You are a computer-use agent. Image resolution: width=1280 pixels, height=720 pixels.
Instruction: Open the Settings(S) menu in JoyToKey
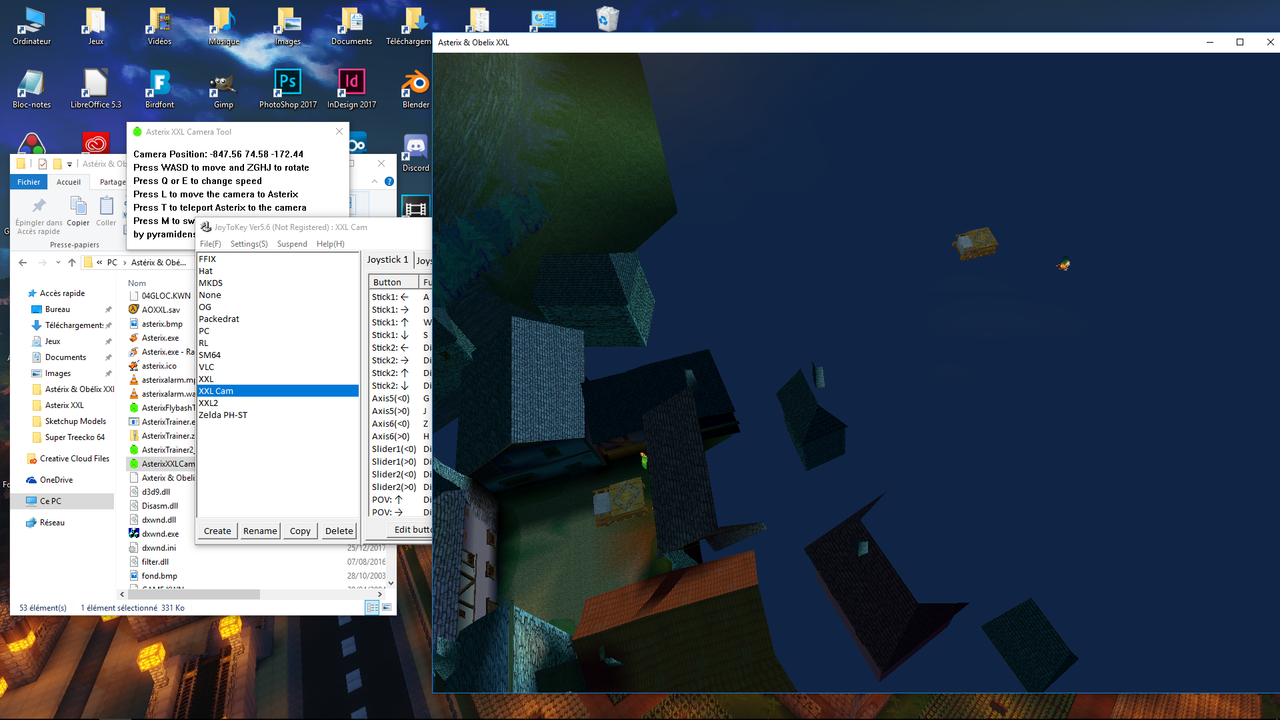[x=249, y=244]
